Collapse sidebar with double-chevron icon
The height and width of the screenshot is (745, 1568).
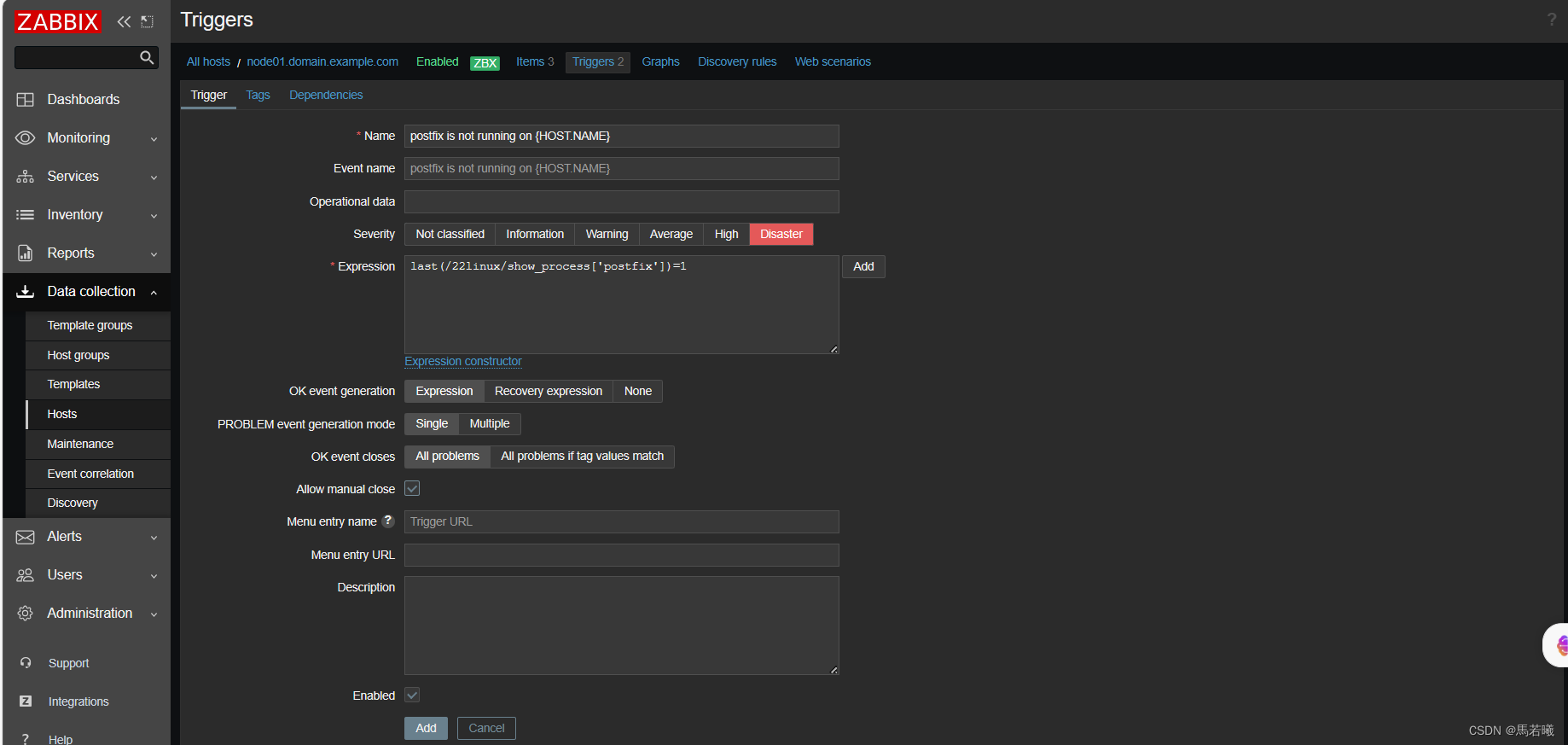pos(125,21)
